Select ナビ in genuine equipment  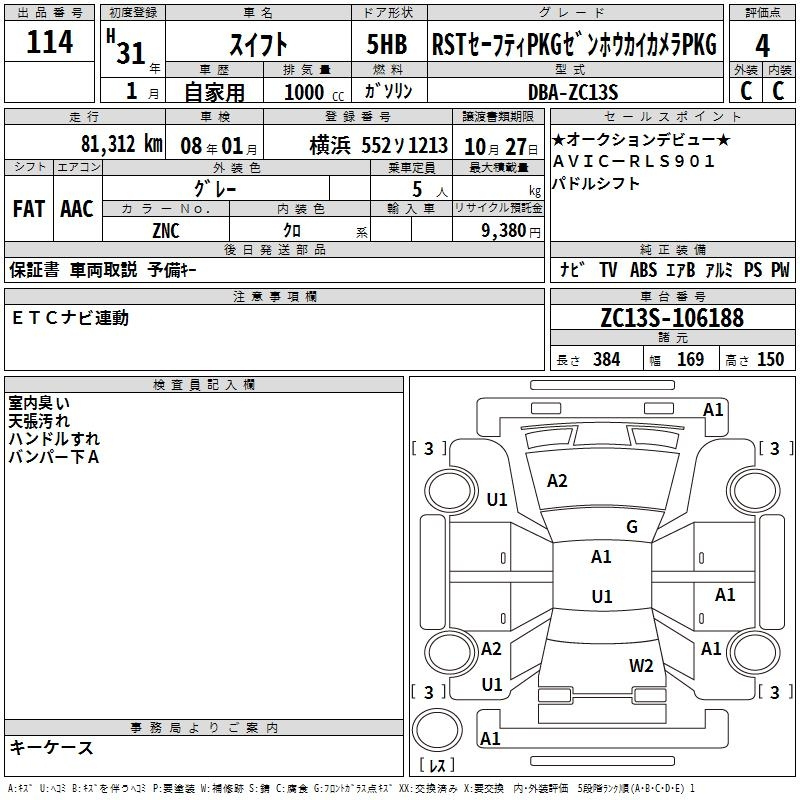572,269
